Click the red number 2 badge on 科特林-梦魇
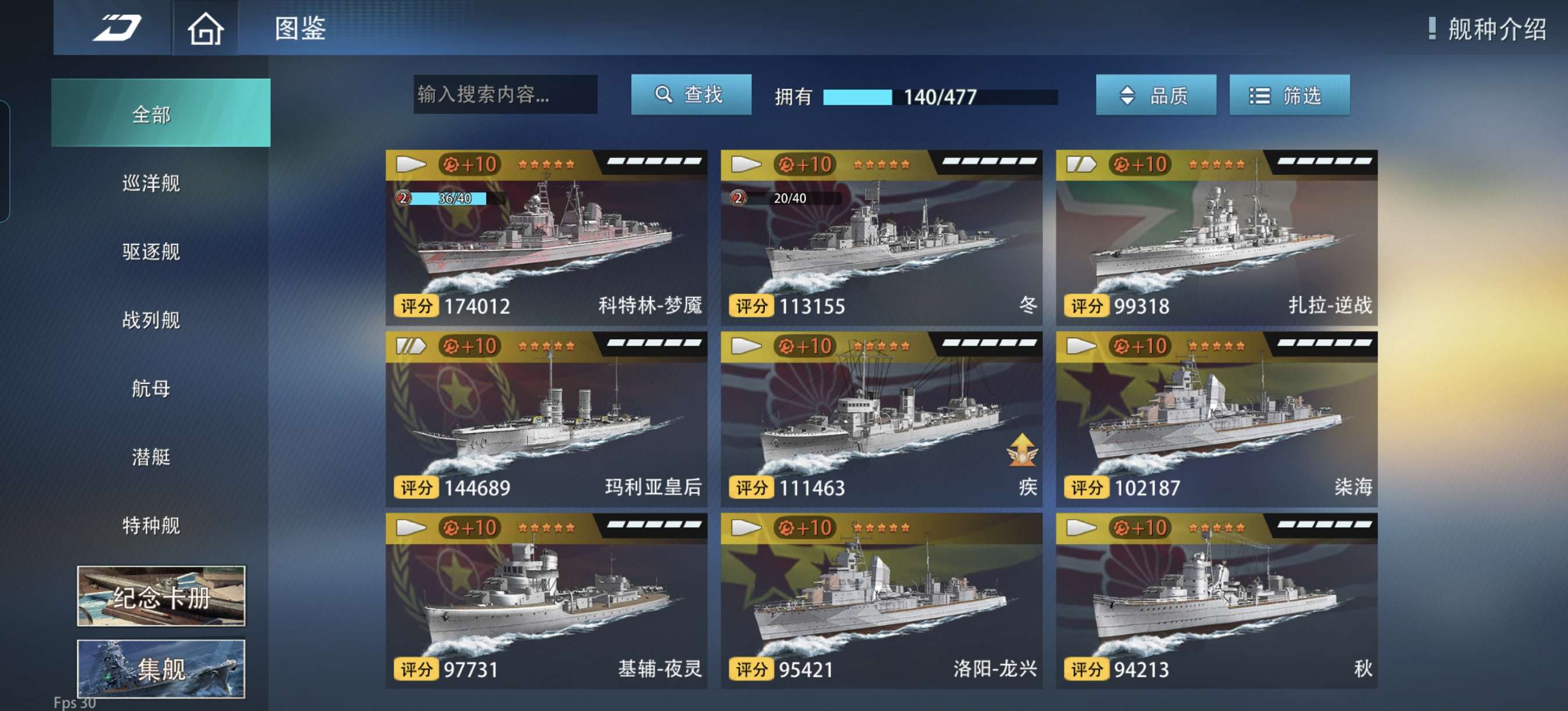This screenshot has width=1568, height=711. coord(403,198)
